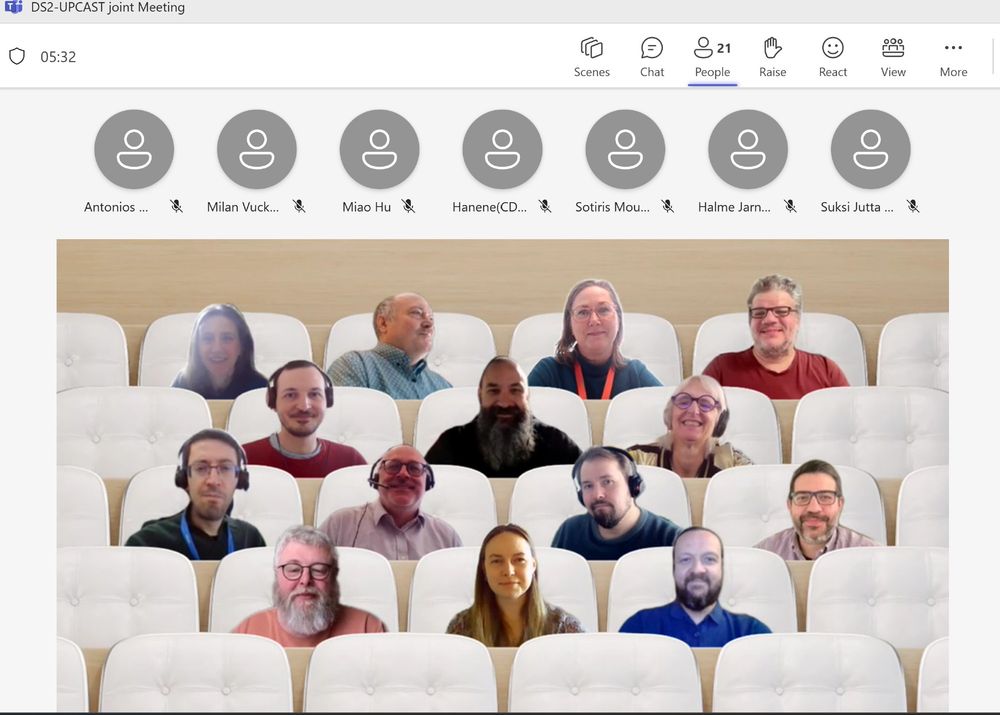This screenshot has height=715, width=1000.
Task: Select Milan Vuck... participant avatar
Action: pos(257,149)
